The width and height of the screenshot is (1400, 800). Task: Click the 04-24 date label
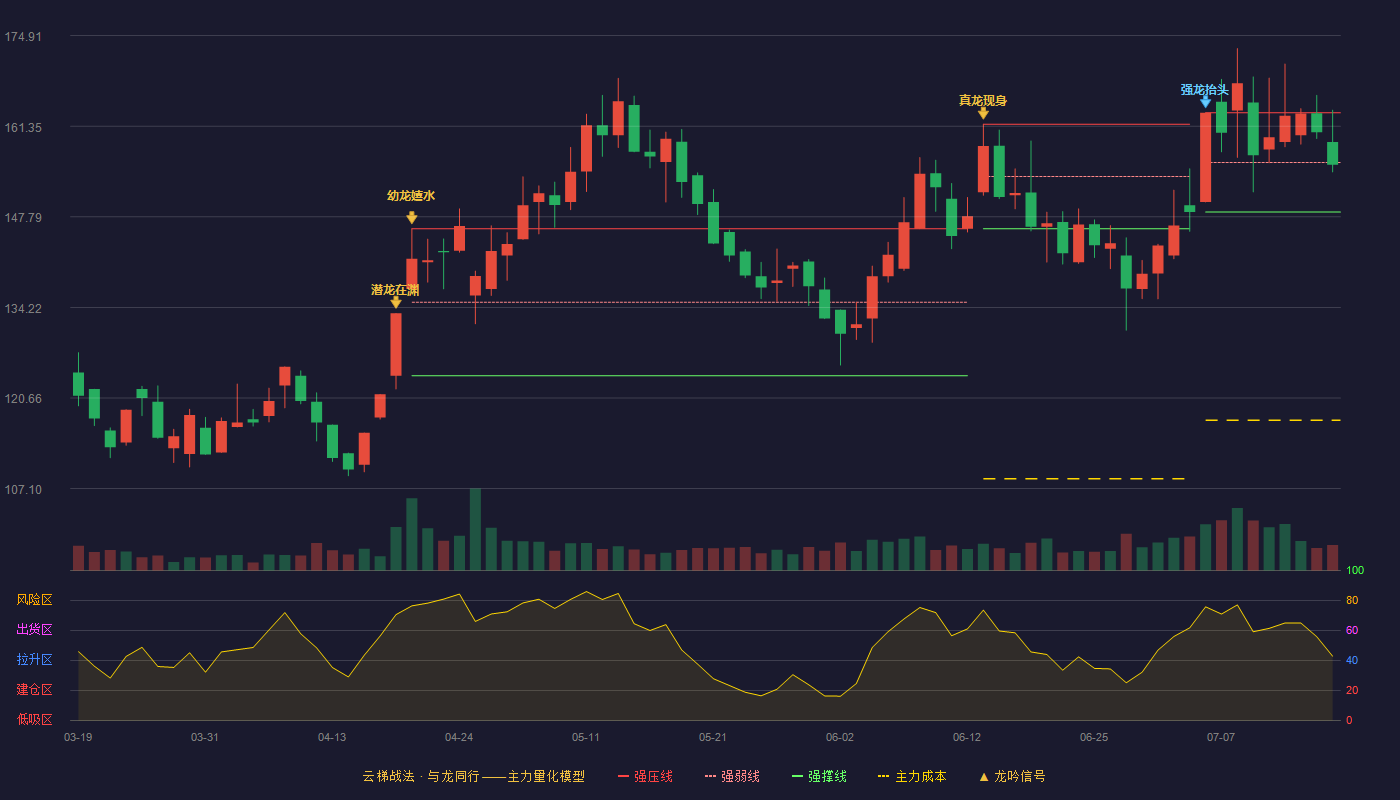(x=459, y=737)
